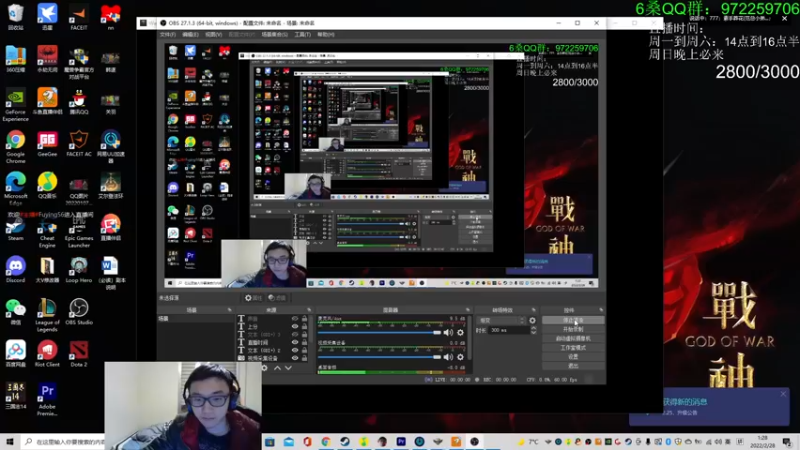This screenshot has width=800, height=450.
Task: Open 帮助(H) menu in OBS
Action: (326, 35)
